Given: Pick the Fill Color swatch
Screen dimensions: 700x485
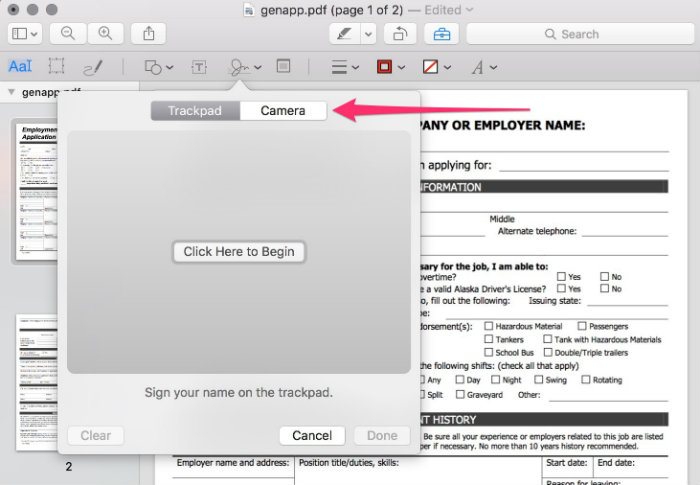Looking at the screenshot, I should pyautogui.click(x=430, y=67).
